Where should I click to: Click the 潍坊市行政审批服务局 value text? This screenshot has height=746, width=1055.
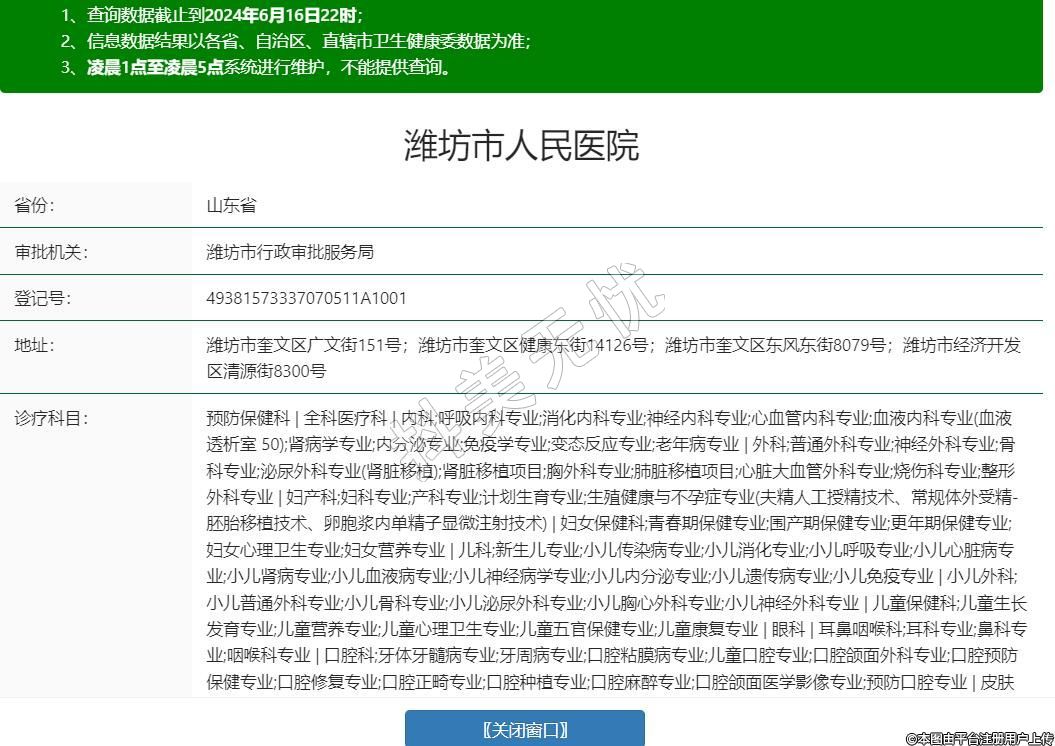tap(290, 252)
